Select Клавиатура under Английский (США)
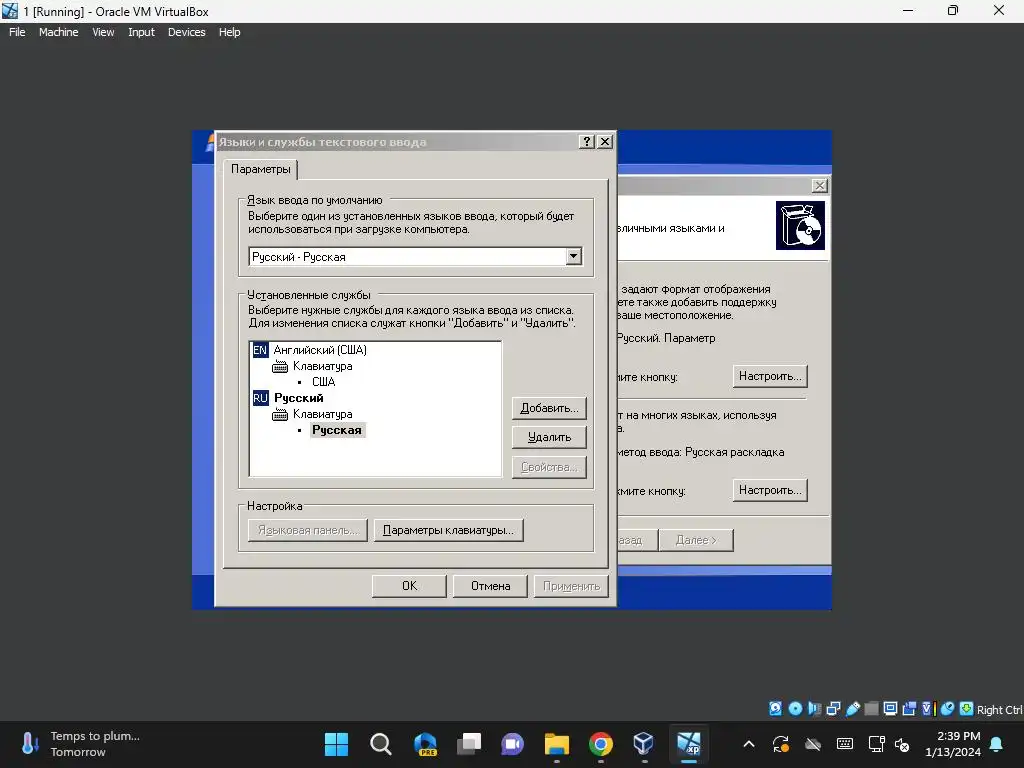This screenshot has width=1024, height=768. (x=323, y=366)
